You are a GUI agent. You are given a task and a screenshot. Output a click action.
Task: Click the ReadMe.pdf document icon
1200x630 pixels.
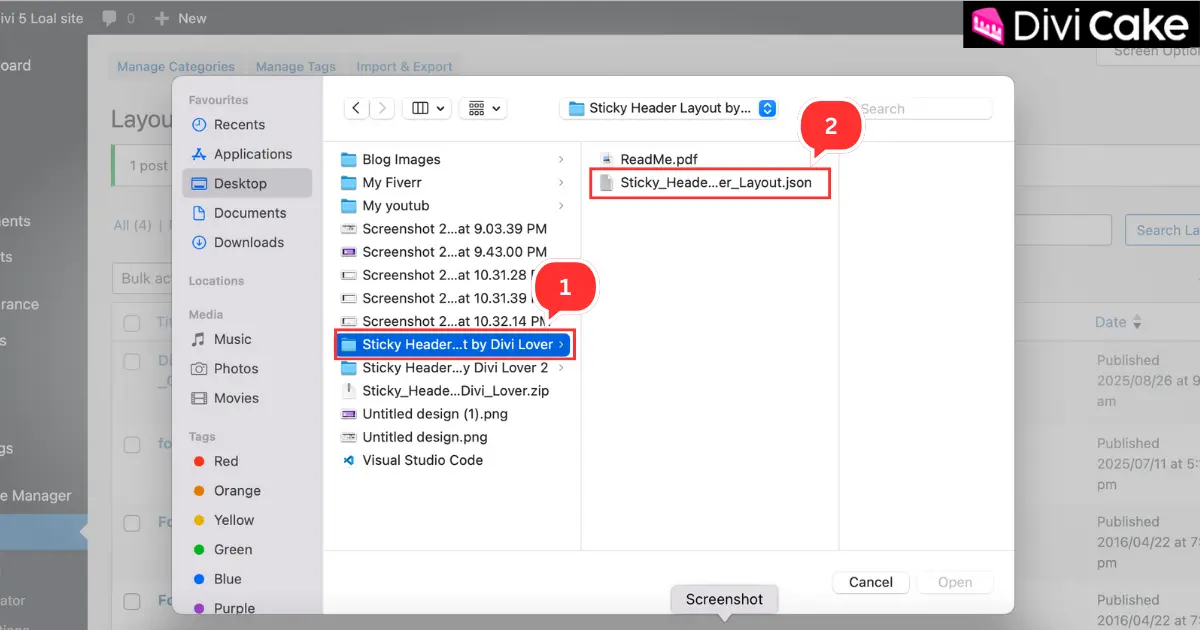[x=606, y=159]
